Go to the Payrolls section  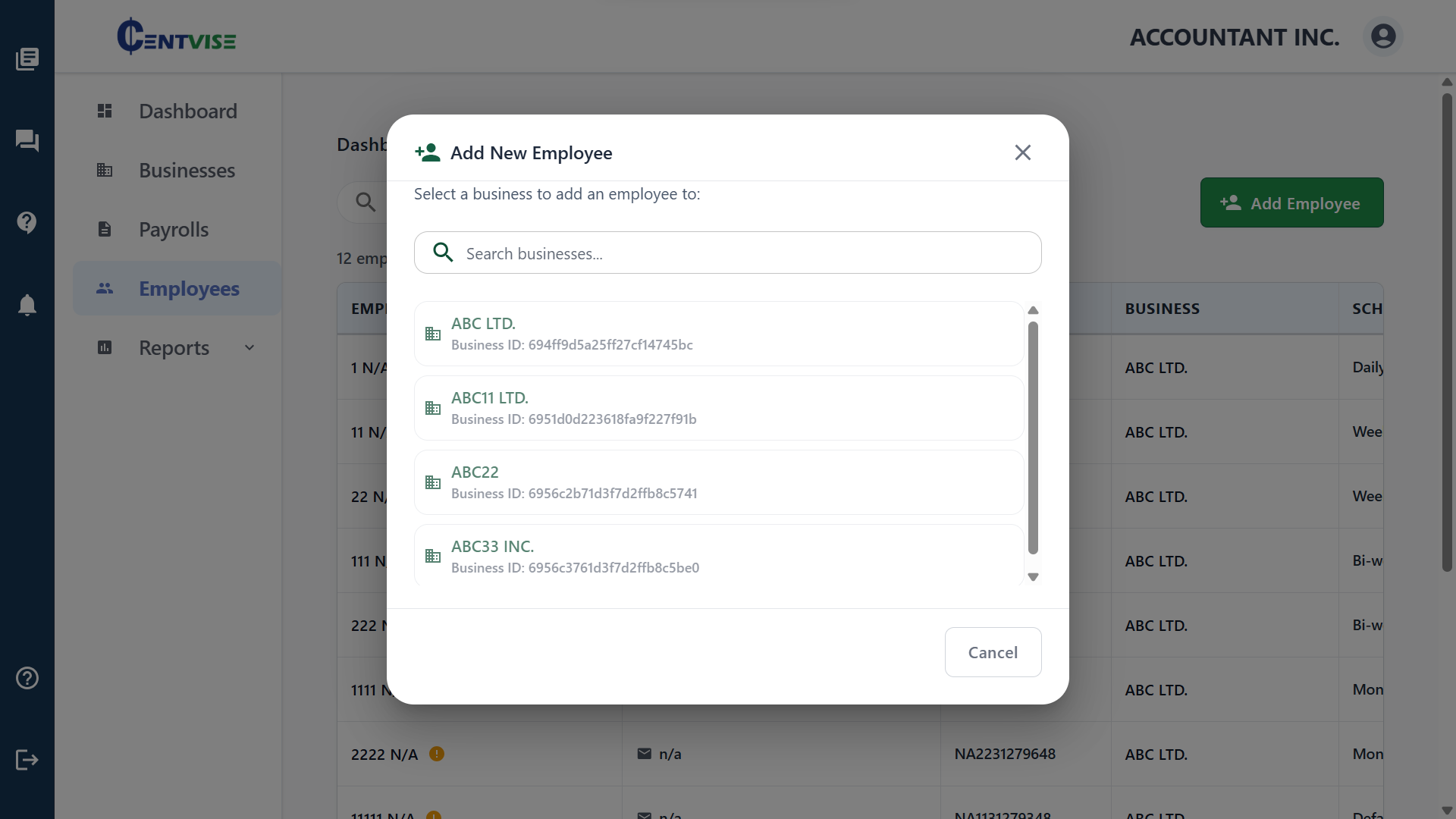point(173,229)
